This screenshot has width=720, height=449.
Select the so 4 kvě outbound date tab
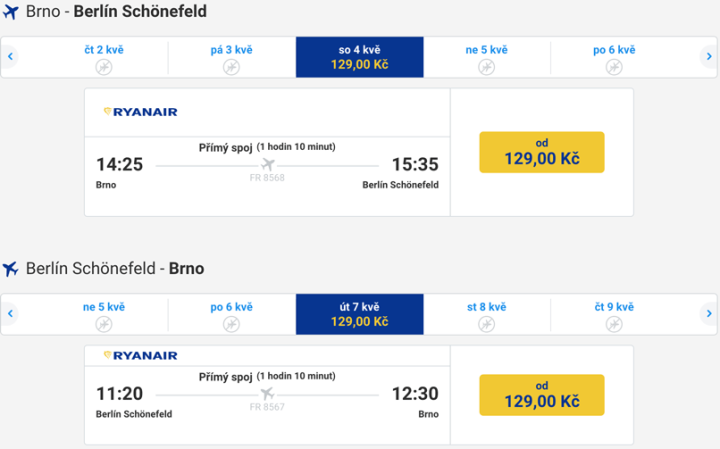tap(359, 57)
